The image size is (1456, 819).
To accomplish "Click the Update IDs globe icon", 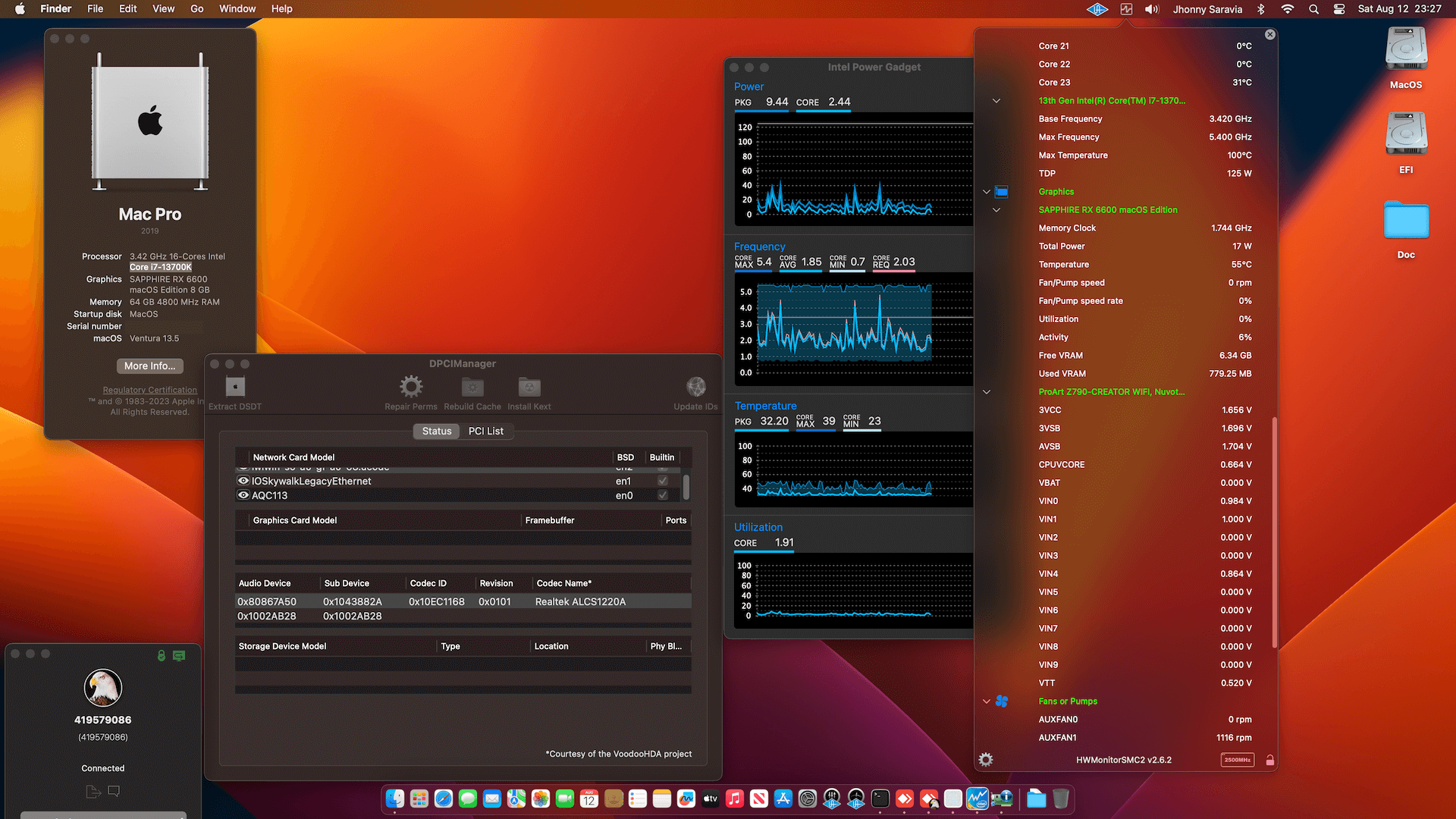I will (695, 387).
